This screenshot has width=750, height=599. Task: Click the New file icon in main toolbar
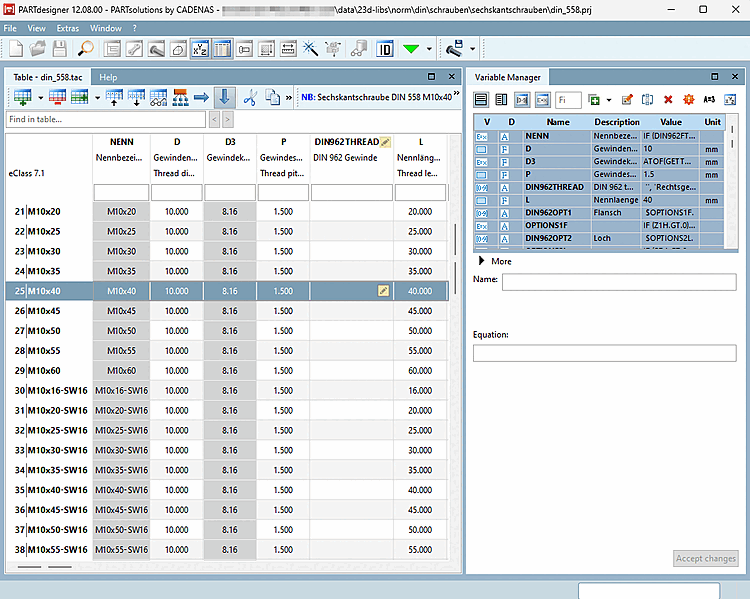click(16, 48)
